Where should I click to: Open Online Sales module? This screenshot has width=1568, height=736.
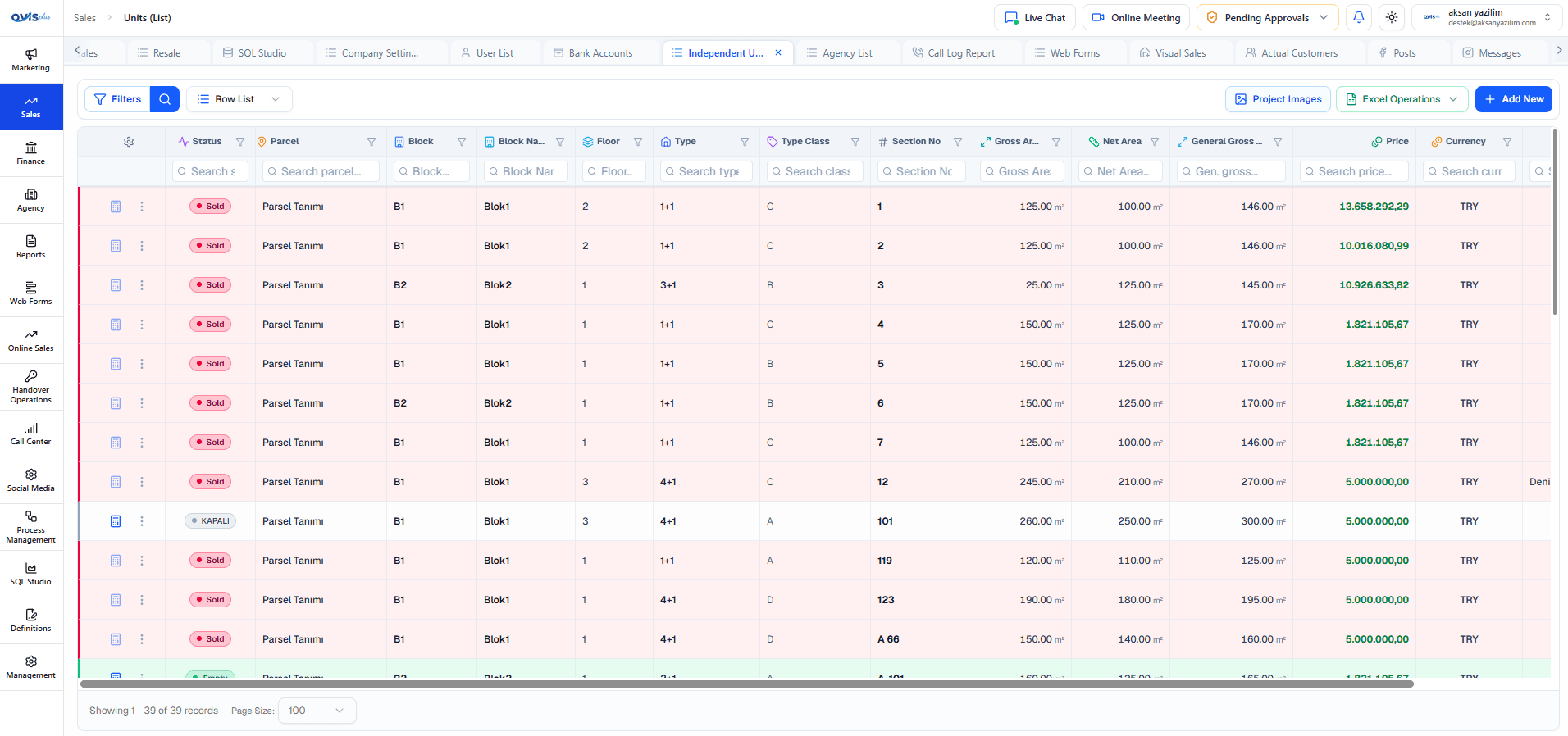coord(31,340)
